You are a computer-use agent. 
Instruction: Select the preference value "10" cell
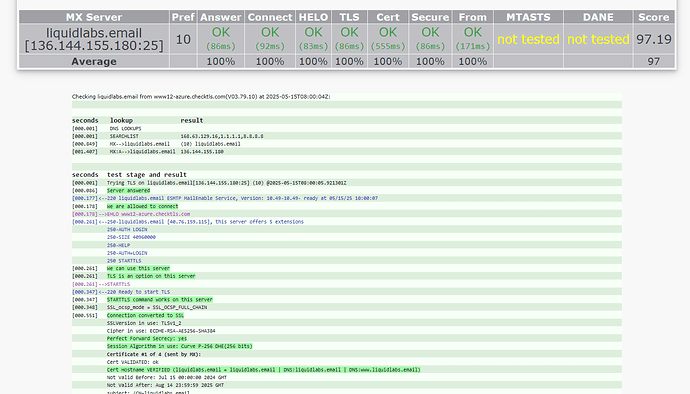[183, 39]
